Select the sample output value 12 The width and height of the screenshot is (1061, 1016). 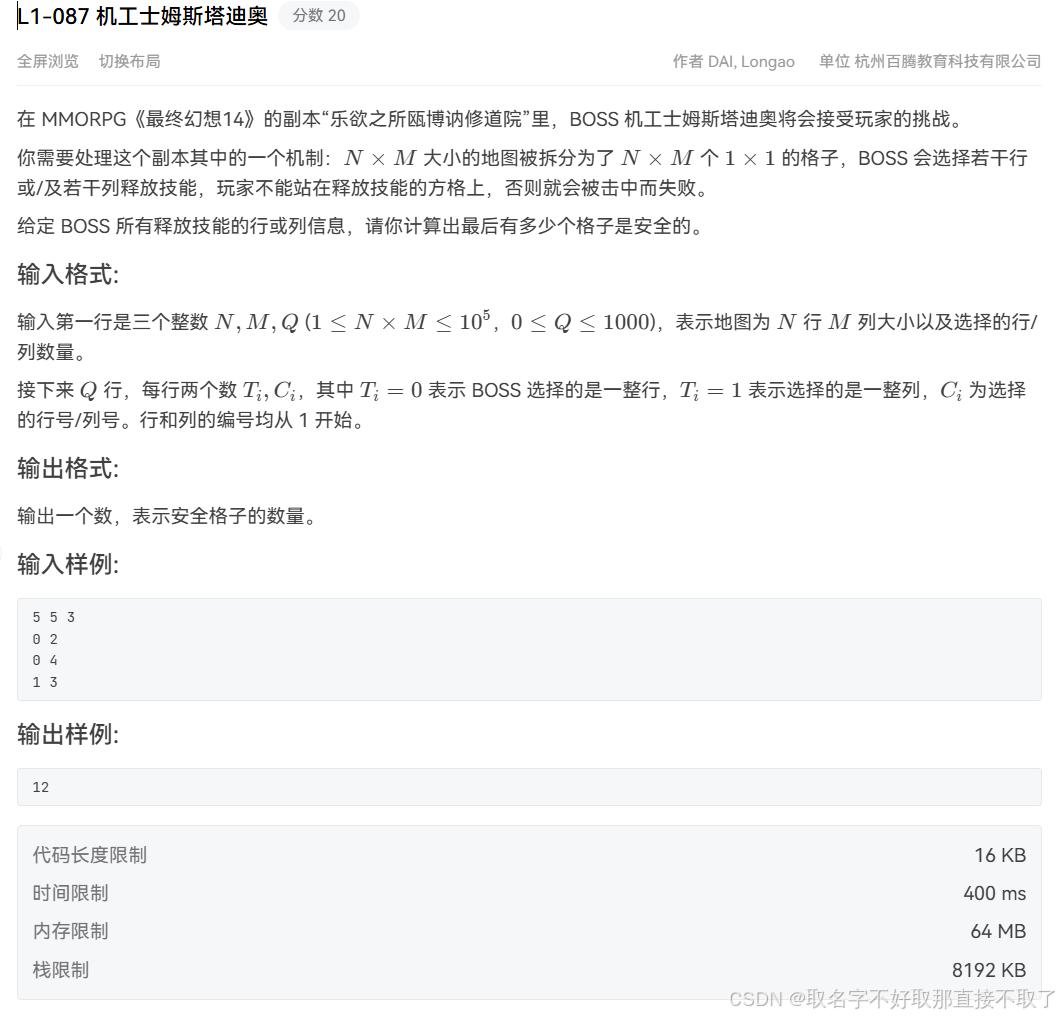point(40,787)
